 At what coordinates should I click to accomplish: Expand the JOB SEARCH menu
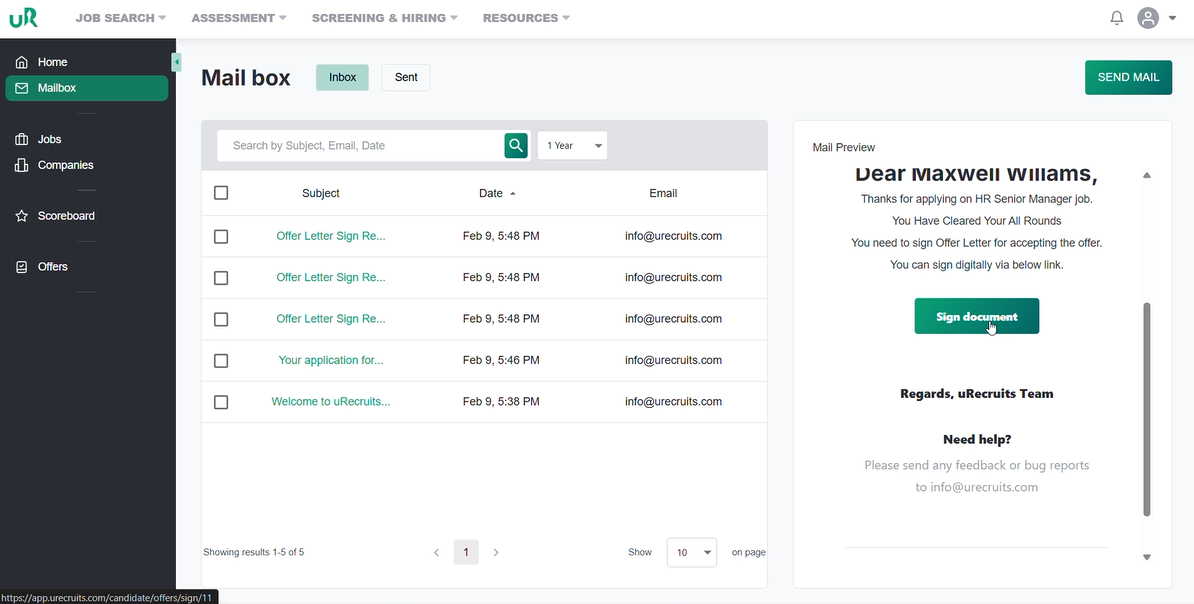(x=120, y=18)
